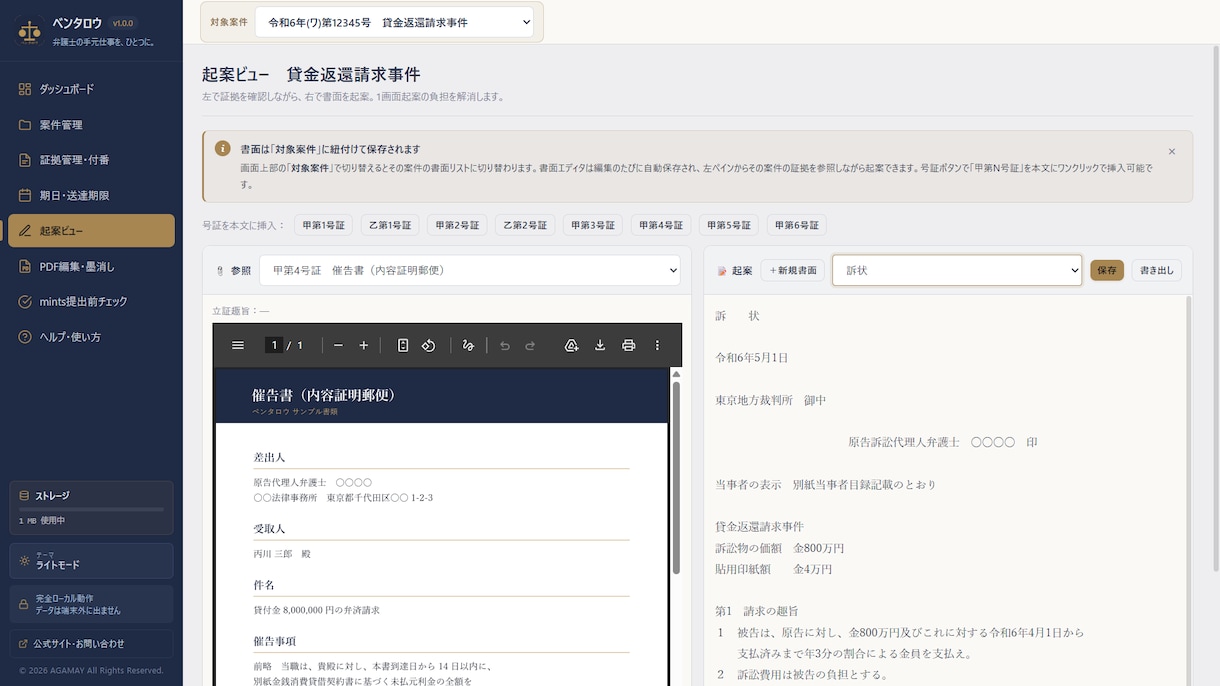The image size is (1220, 686).
Task: Open the 対象案件 case dropdown
Action: click(394, 22)
